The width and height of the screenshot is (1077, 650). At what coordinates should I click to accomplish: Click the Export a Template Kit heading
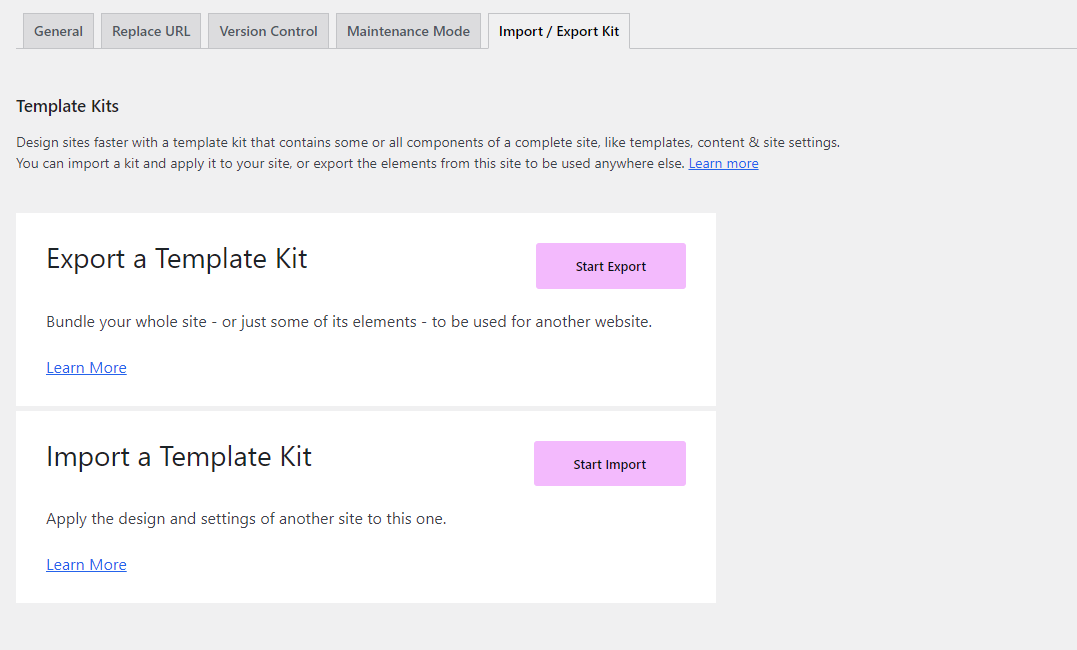(x=176, y=259)
